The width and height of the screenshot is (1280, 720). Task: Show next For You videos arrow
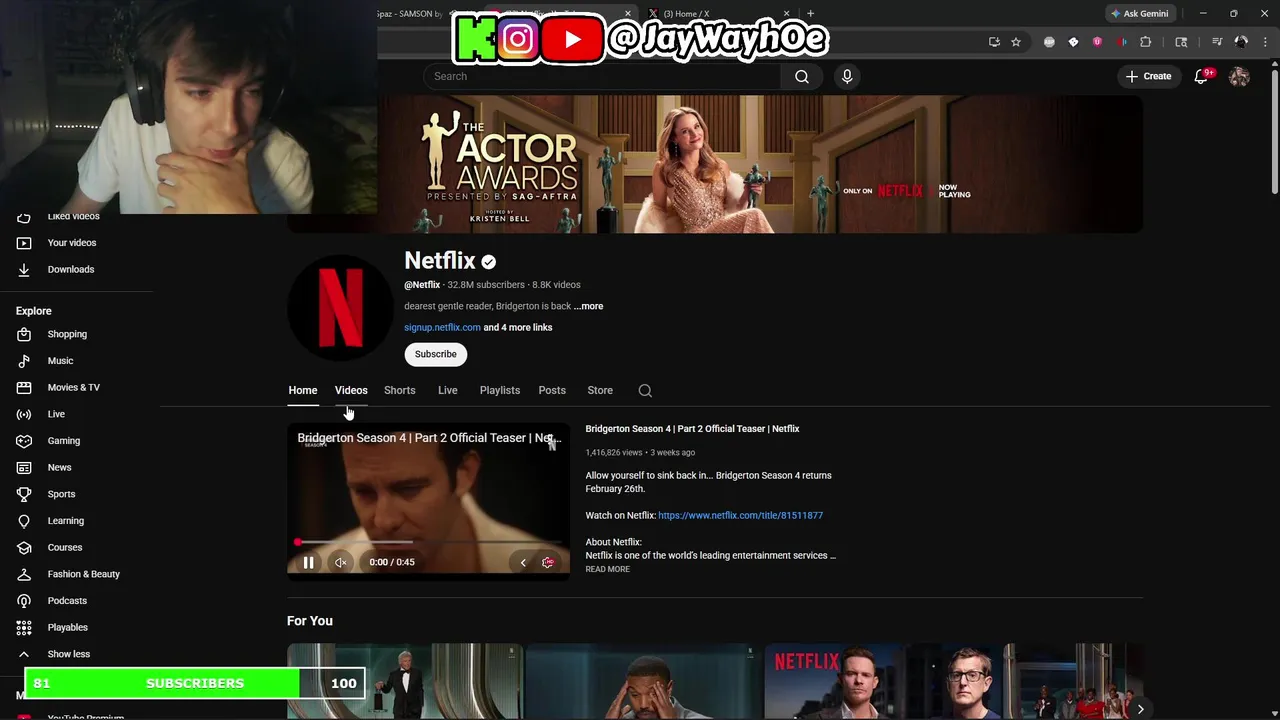coord(1140,709)
